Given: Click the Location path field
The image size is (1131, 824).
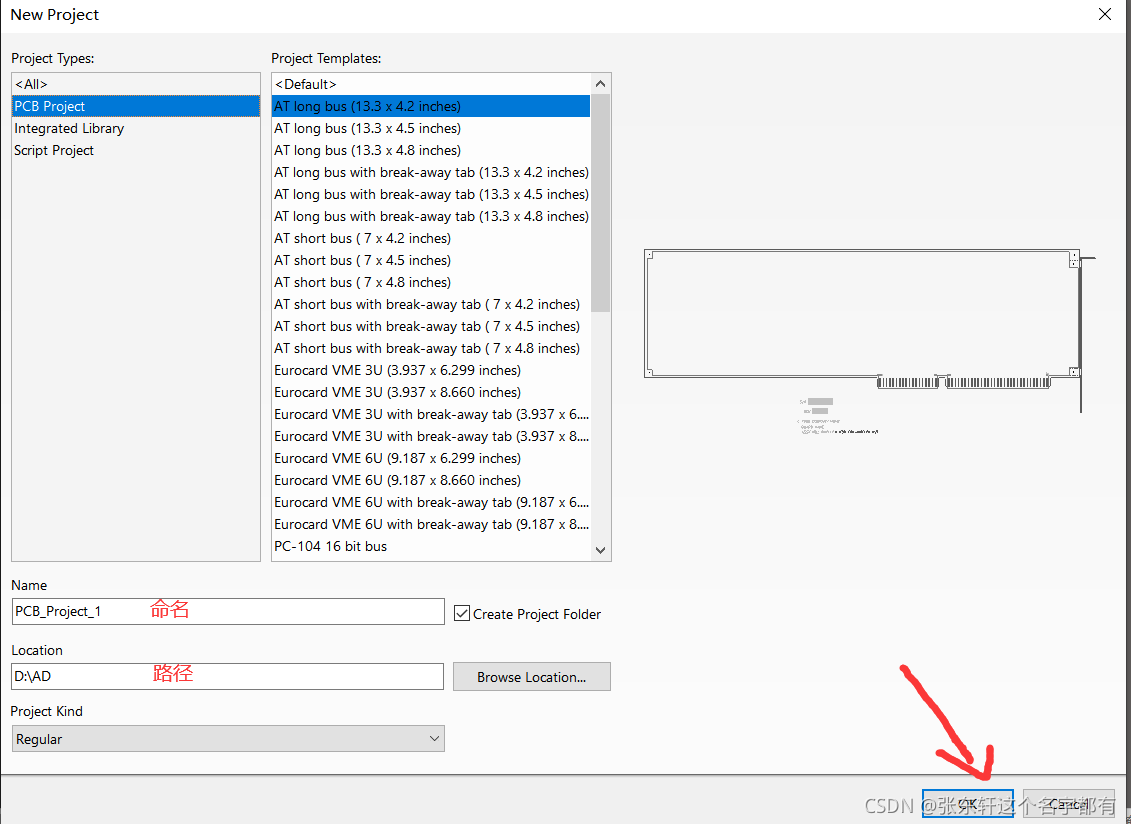Looking at the screenshot, I should point(228,676).
